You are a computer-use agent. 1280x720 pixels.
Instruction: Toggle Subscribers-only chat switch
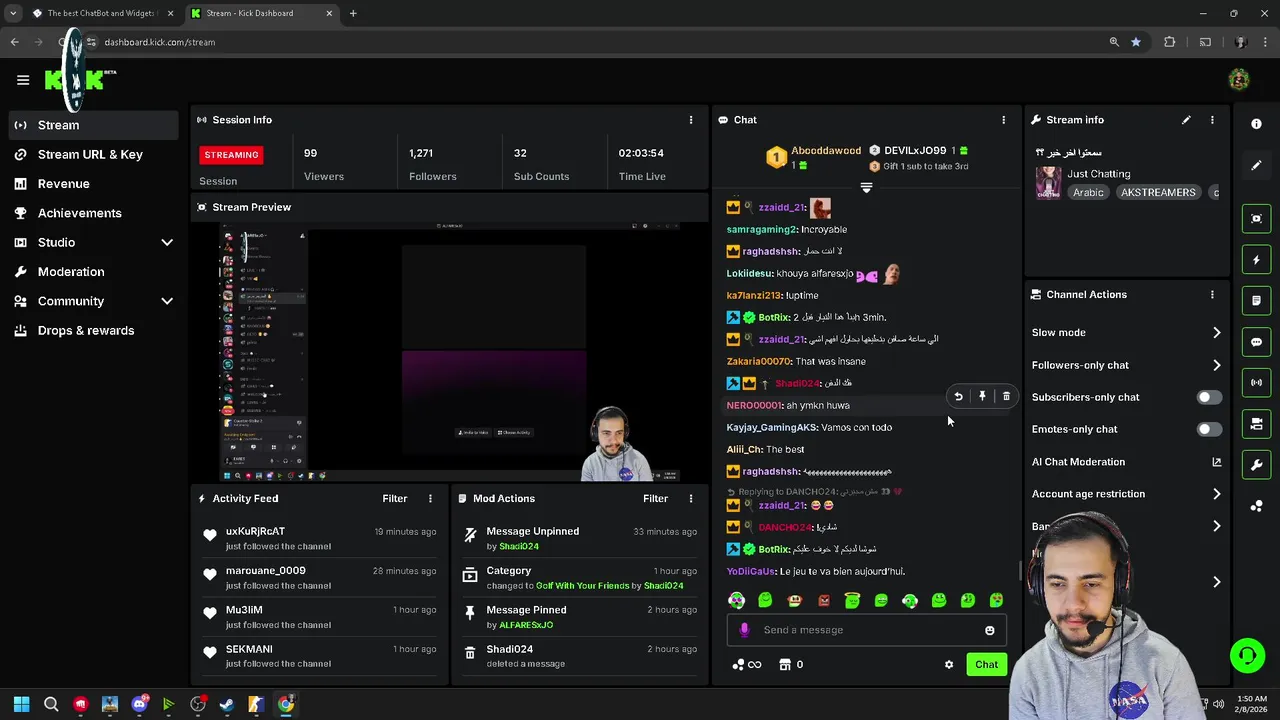[1208, 397]
